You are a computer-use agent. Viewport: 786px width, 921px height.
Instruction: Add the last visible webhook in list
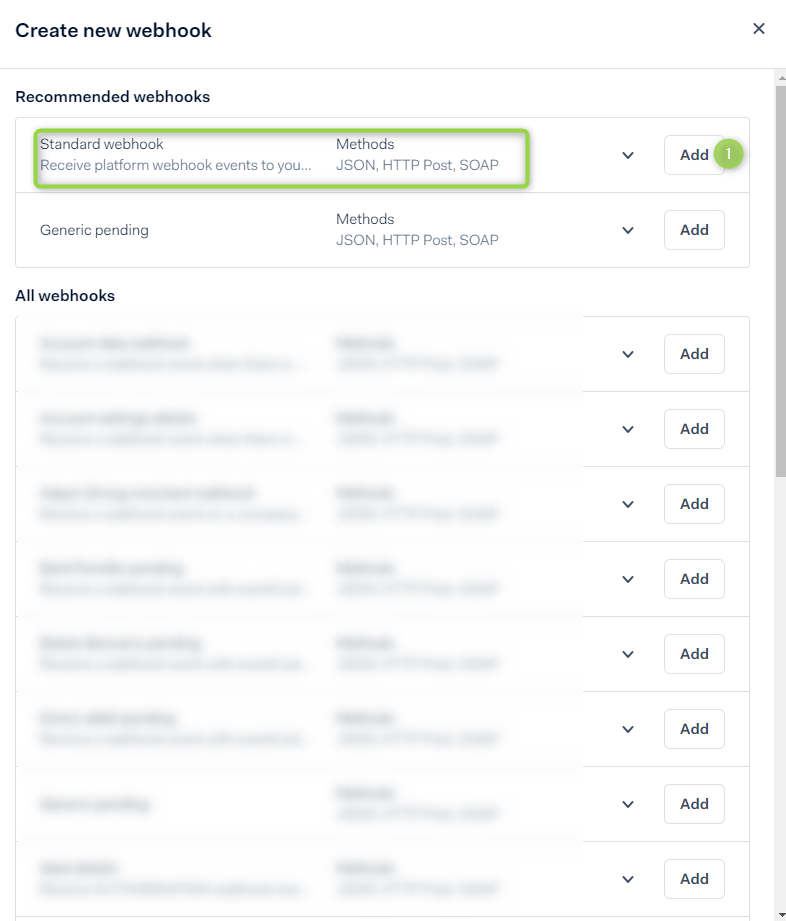[x=694, y=879]
